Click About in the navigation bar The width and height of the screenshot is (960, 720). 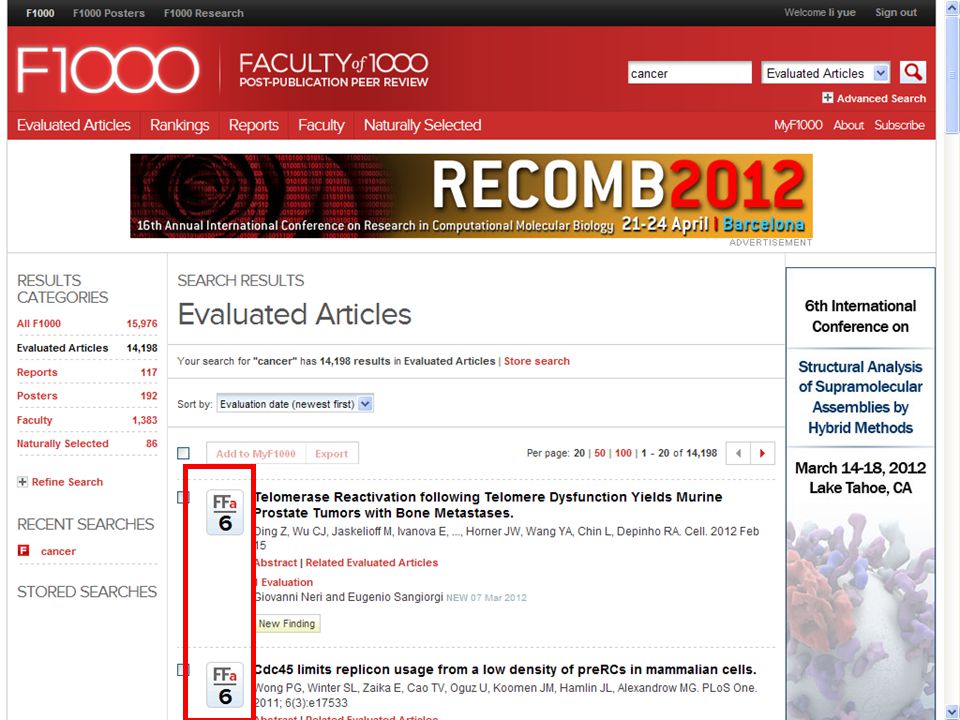848,125
